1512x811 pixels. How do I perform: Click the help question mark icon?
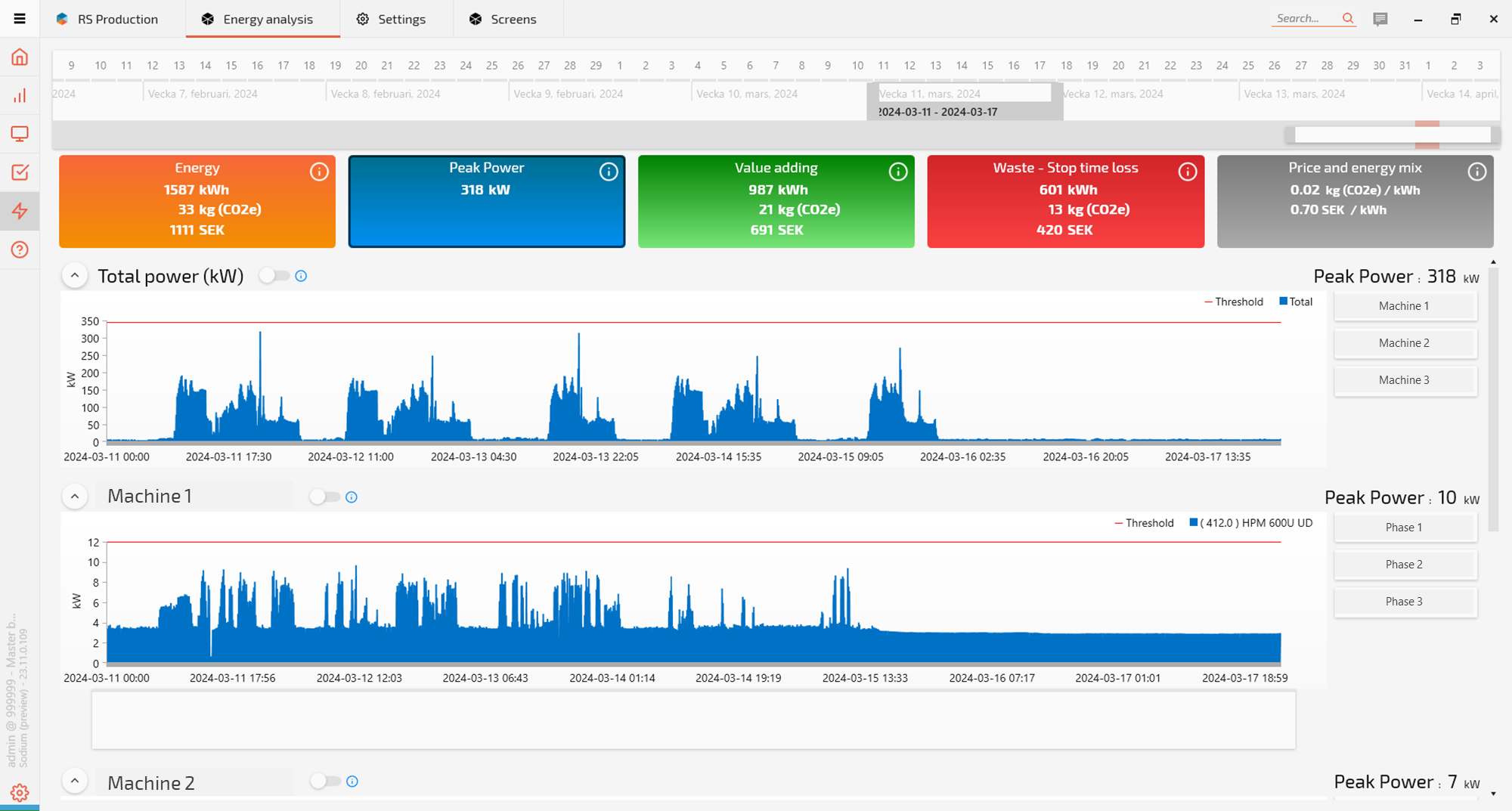pyautogui.click(x=20, y=249)
